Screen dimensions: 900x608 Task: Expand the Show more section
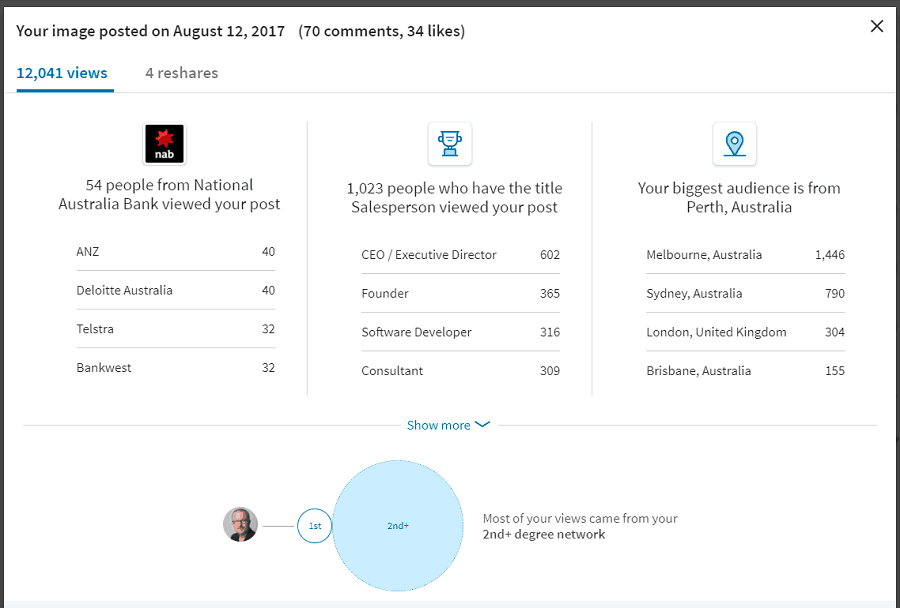440,425
